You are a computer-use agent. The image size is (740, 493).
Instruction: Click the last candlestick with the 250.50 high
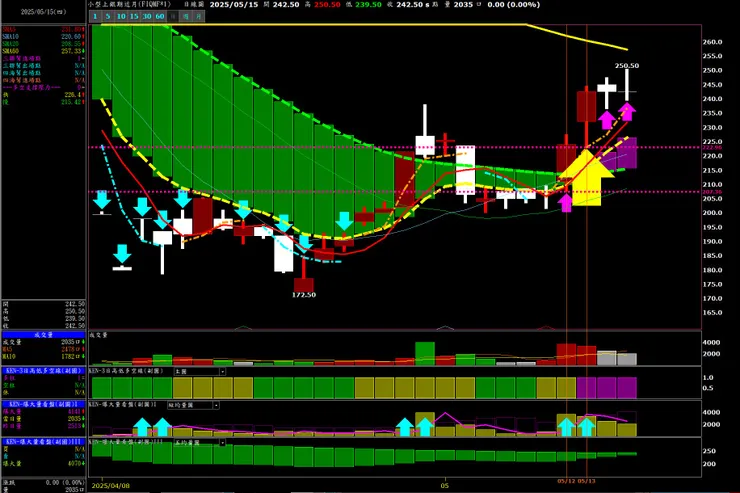pyautogui.click(x=627, y=85)
